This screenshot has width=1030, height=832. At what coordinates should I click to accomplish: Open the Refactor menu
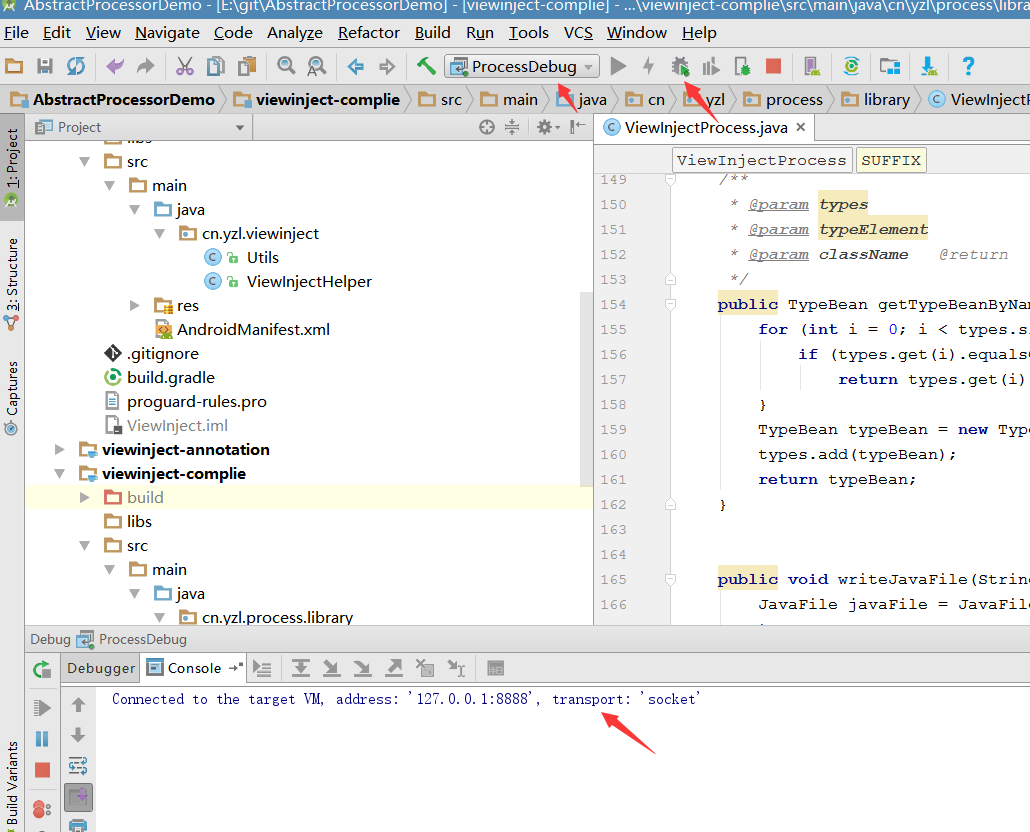[369, 33]
